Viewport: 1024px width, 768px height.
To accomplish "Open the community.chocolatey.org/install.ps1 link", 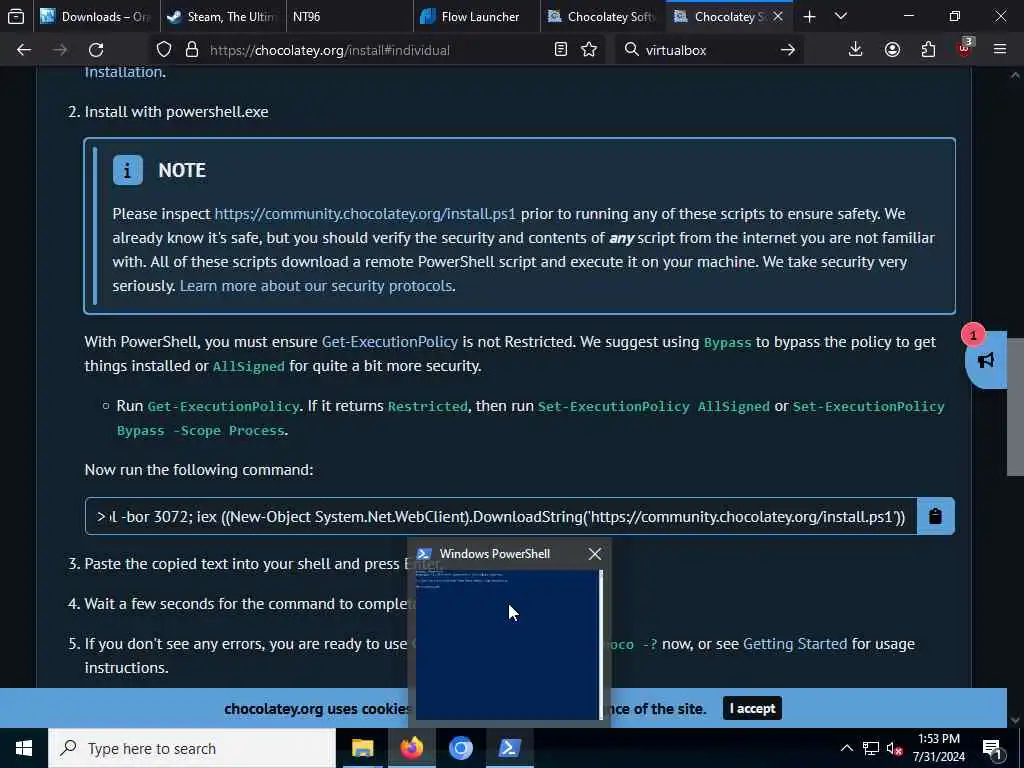I will pos(365,214).
